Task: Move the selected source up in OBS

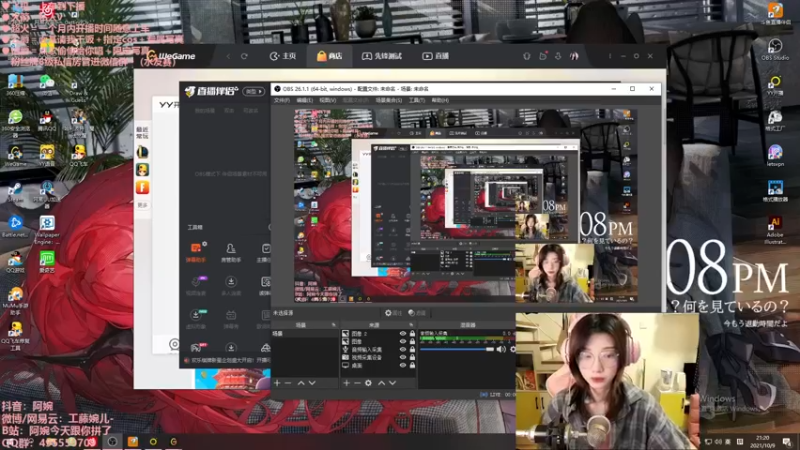Action: coord(381,383)
